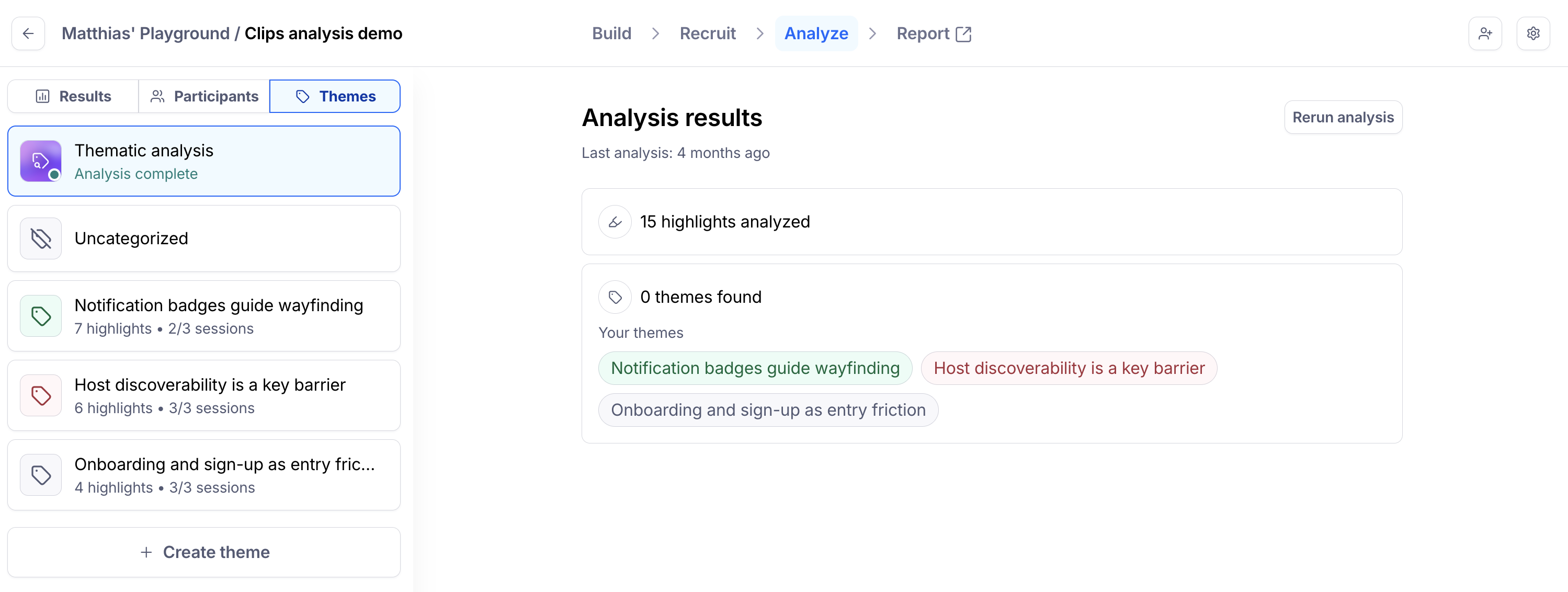Click the red tag icon for Host discoverability

(x=41, y=395)
